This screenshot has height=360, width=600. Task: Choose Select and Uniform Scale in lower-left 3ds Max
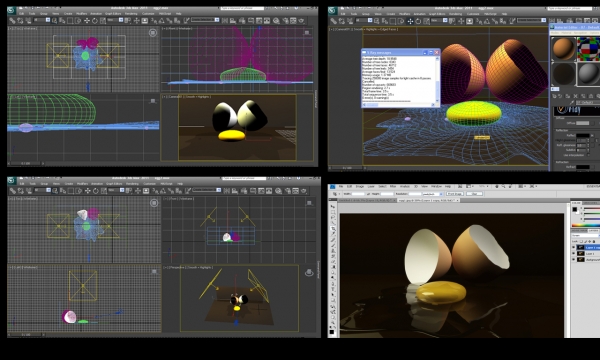104,191
